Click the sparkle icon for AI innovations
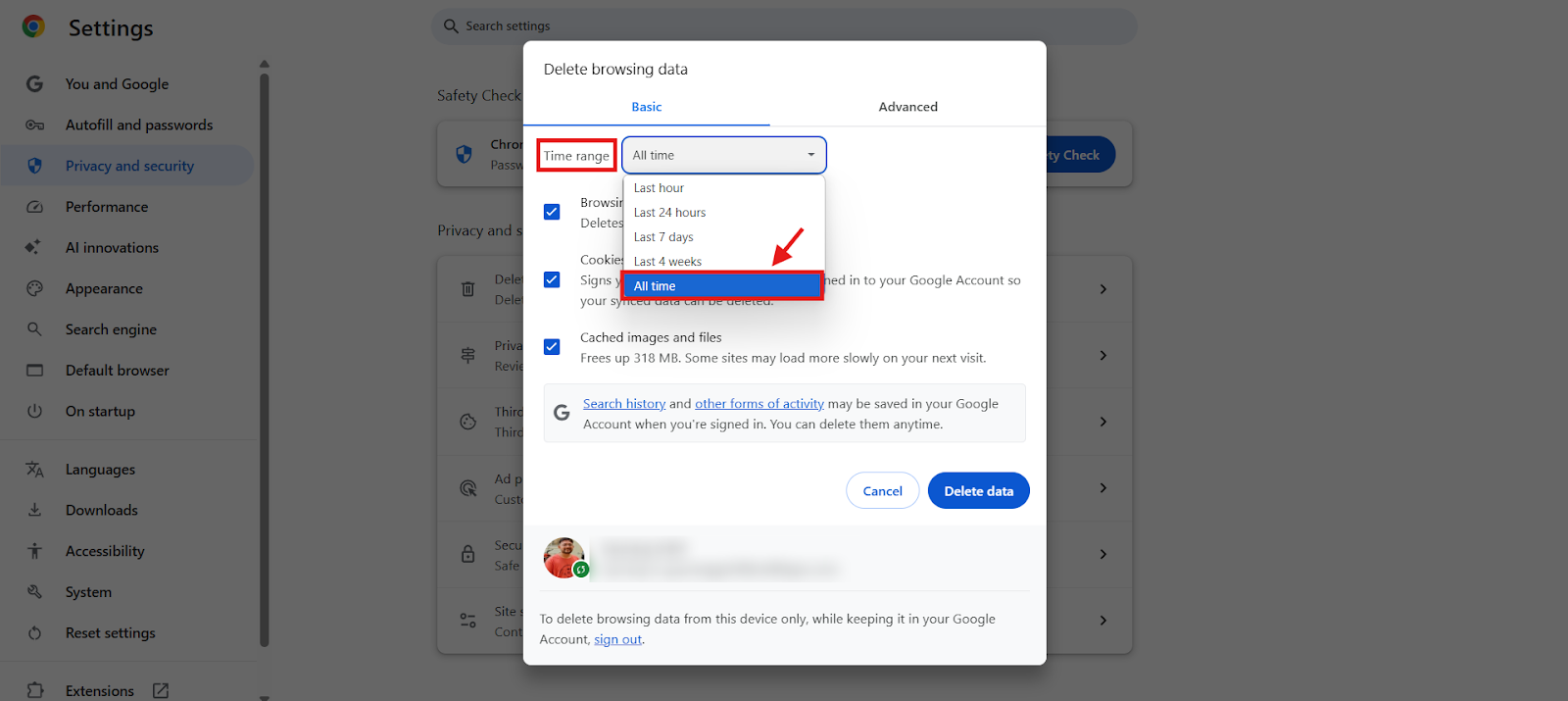The width and height of the screenshot is (1568, 701). coord(33,247)
